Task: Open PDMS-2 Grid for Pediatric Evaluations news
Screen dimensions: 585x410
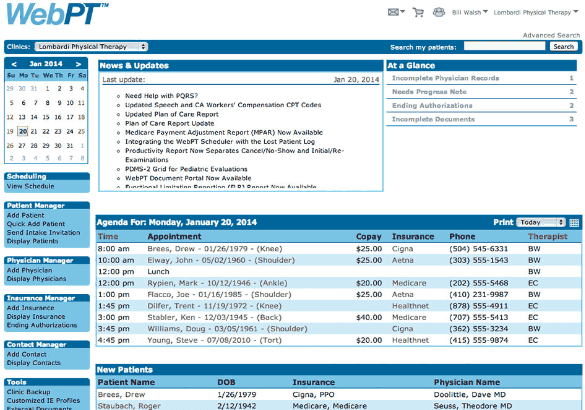Action: click(186, 169)
